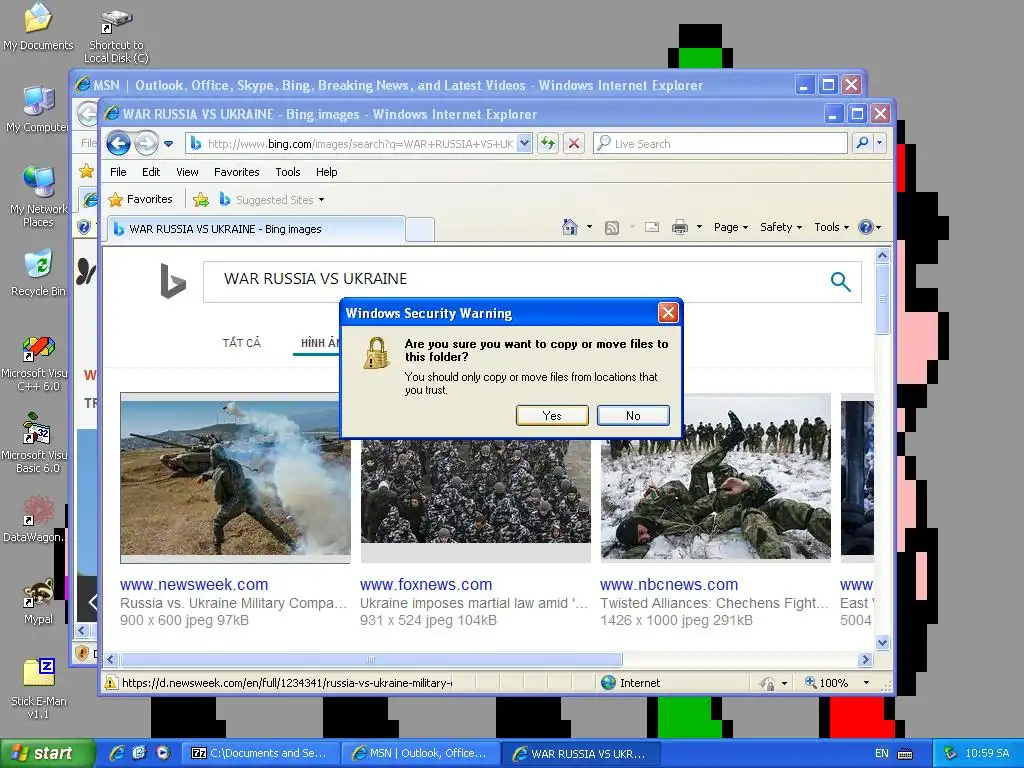Open the Tools menu in menu bar
This screenshot has height=768, width=1024.
click(x=287, y=172)
